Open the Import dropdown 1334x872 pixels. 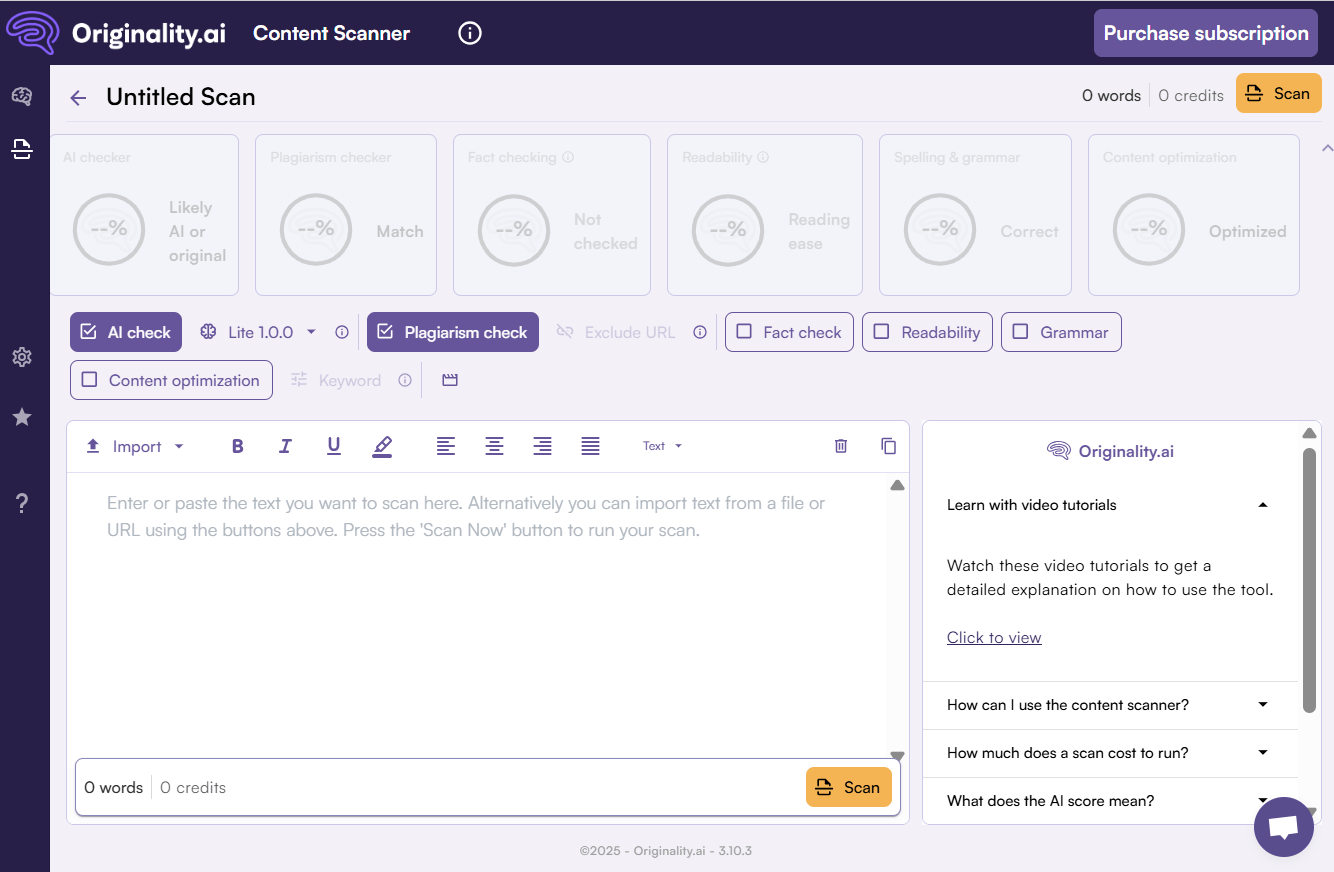pyautogui.click(x=135, y=446)
